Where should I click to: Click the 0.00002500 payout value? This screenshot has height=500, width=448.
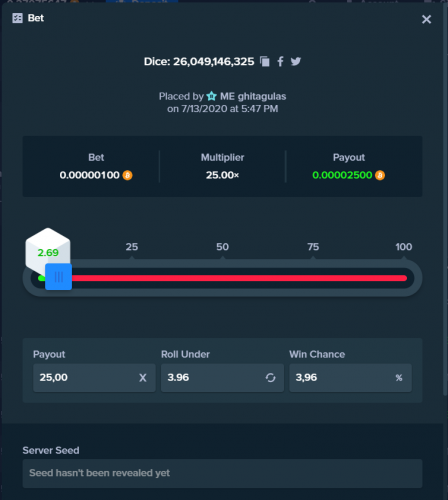coord(342,175)
